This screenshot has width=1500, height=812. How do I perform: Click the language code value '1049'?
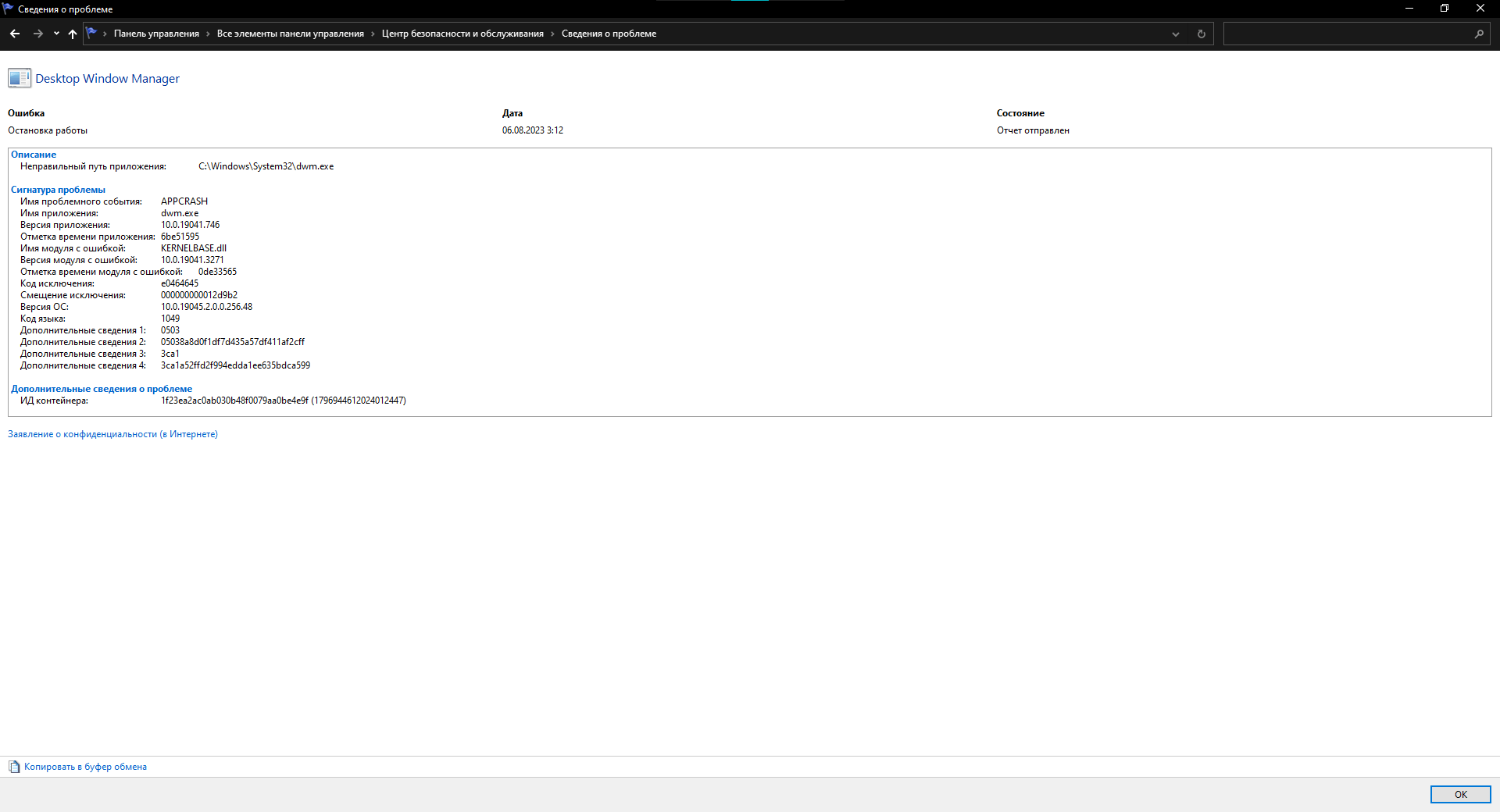[170, 319]
